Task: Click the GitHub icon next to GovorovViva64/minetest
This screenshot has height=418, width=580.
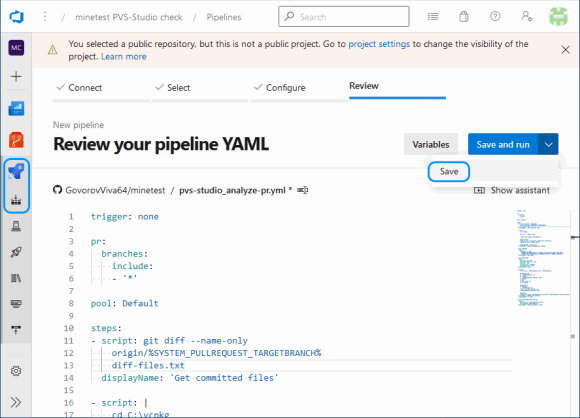Action: [57, 190]
